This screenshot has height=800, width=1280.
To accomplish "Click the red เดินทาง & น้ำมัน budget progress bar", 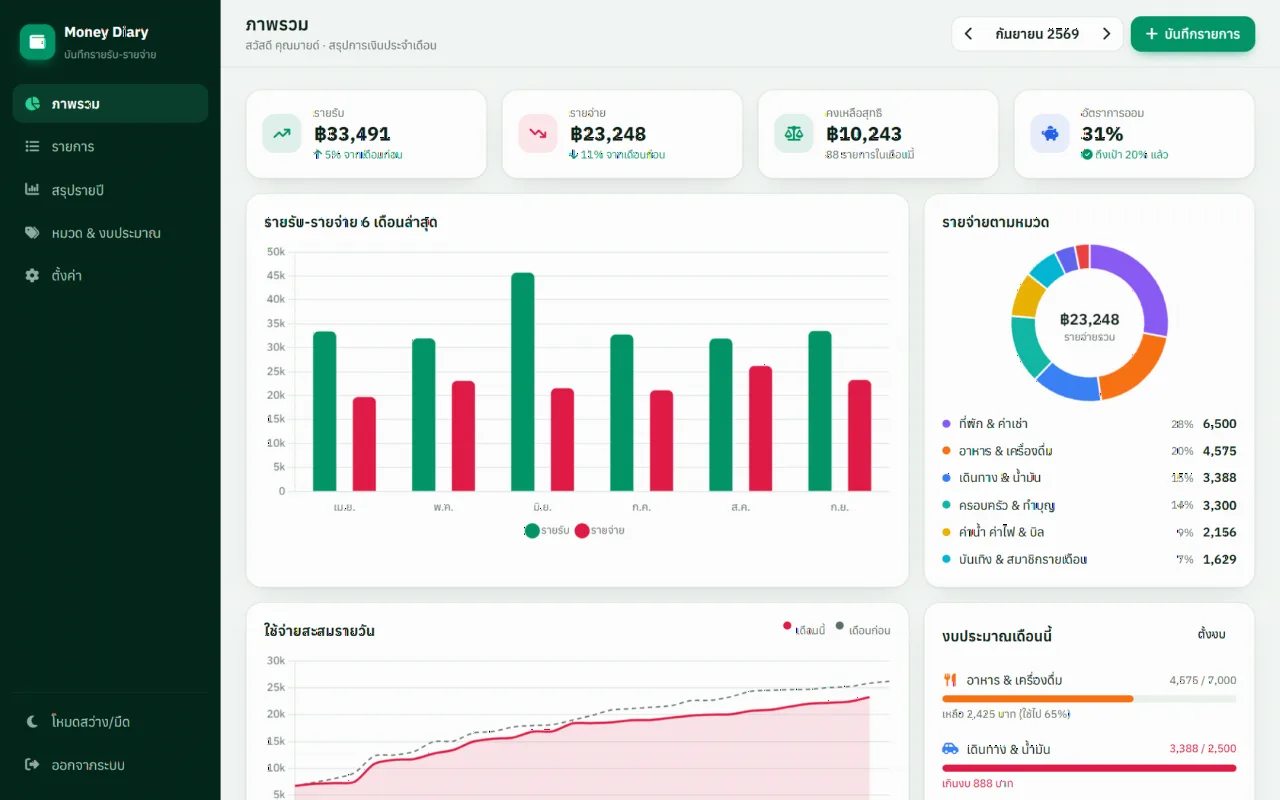I will (1089, 768).
